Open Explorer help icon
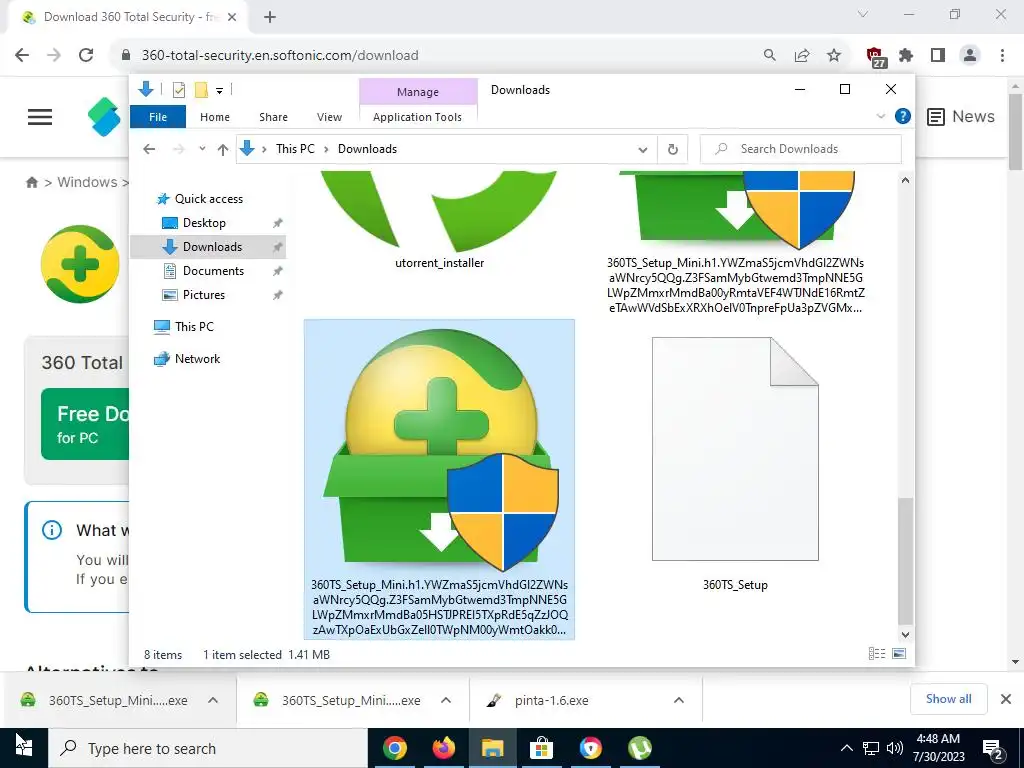 [903, 116]
